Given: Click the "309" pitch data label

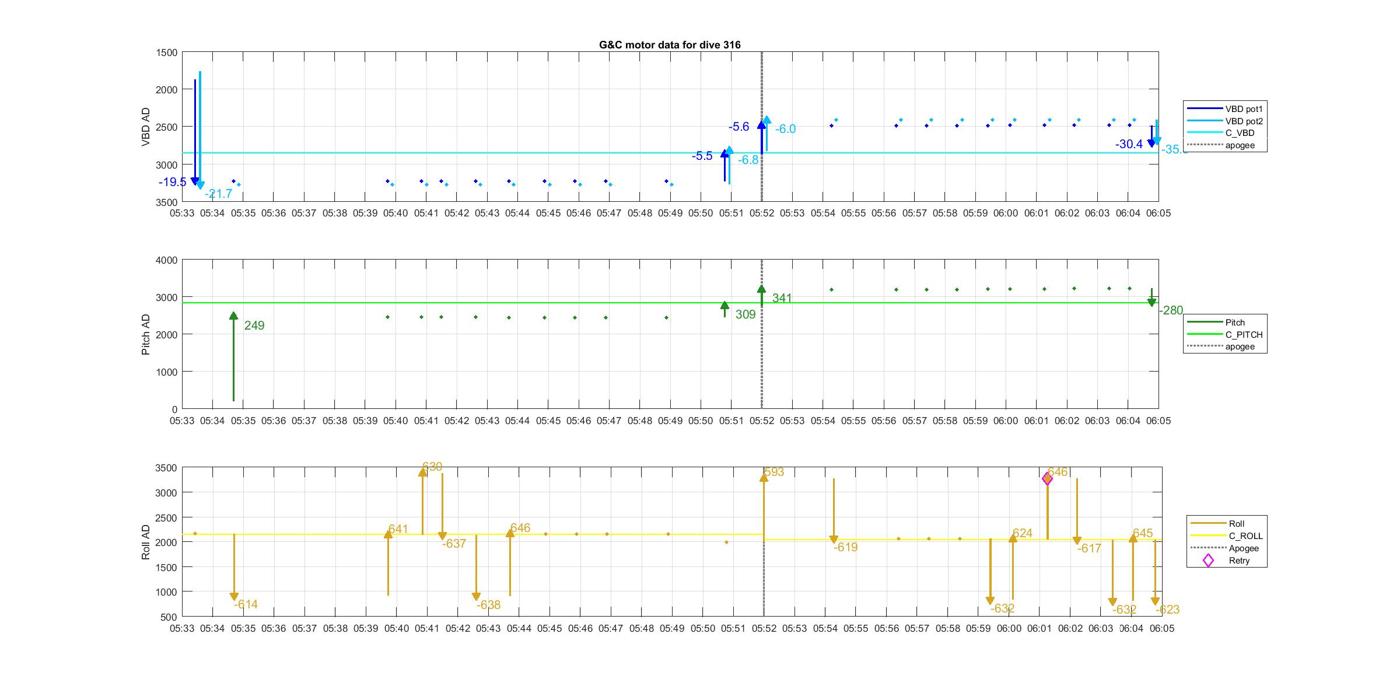Looking at the screenshot, I should click(745, 314).
